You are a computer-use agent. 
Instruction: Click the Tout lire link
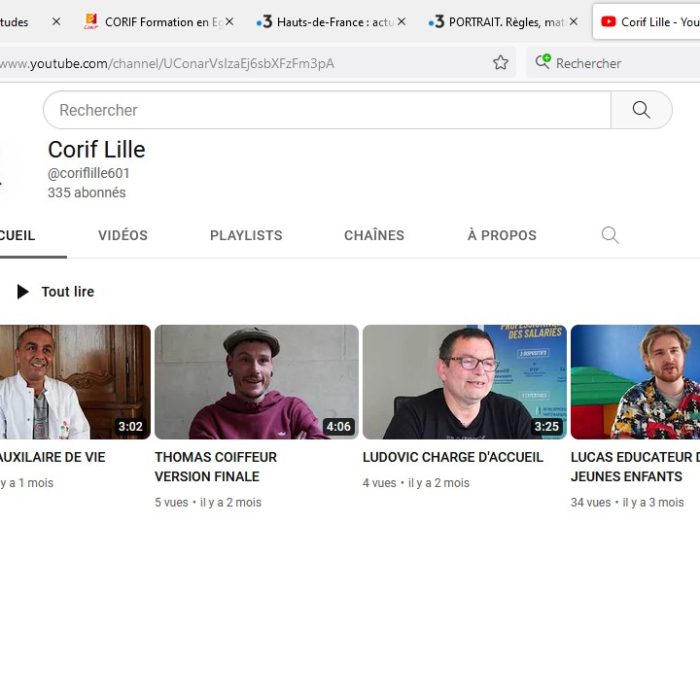tap(68, 292)
